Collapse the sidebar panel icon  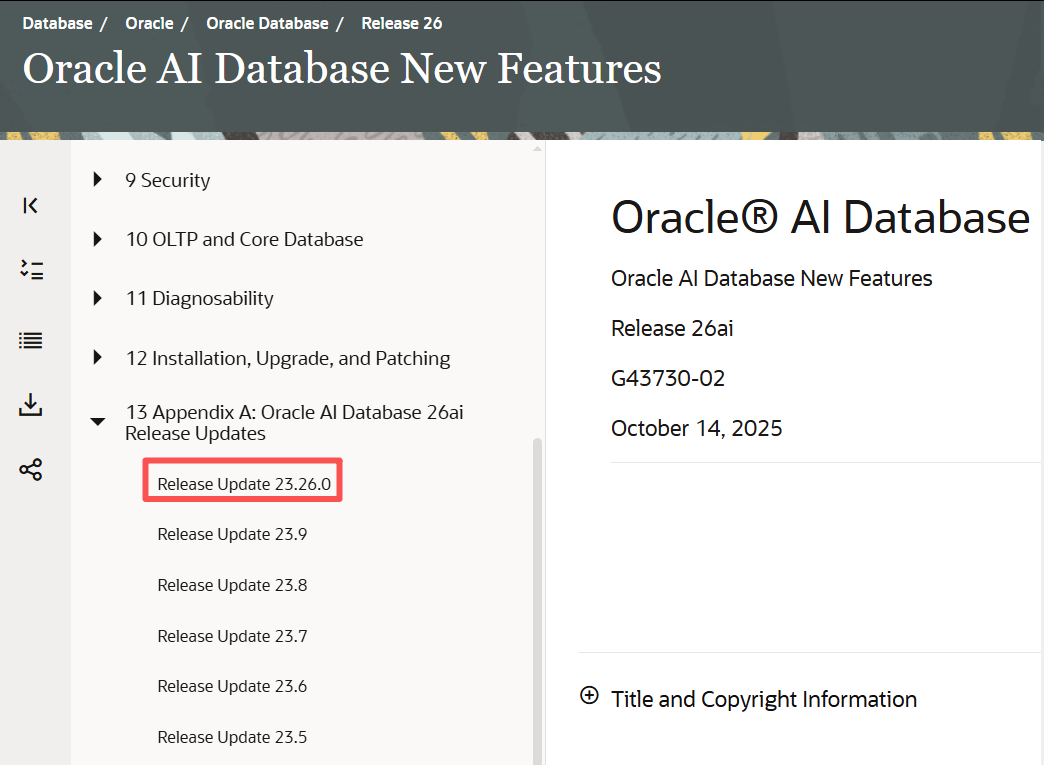[31, 205]
